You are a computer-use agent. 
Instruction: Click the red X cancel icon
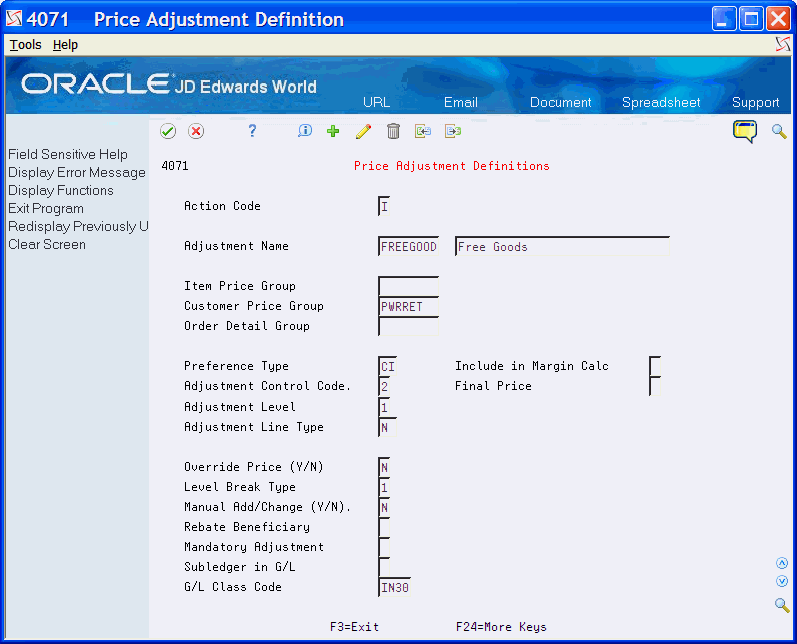(196, 131)
